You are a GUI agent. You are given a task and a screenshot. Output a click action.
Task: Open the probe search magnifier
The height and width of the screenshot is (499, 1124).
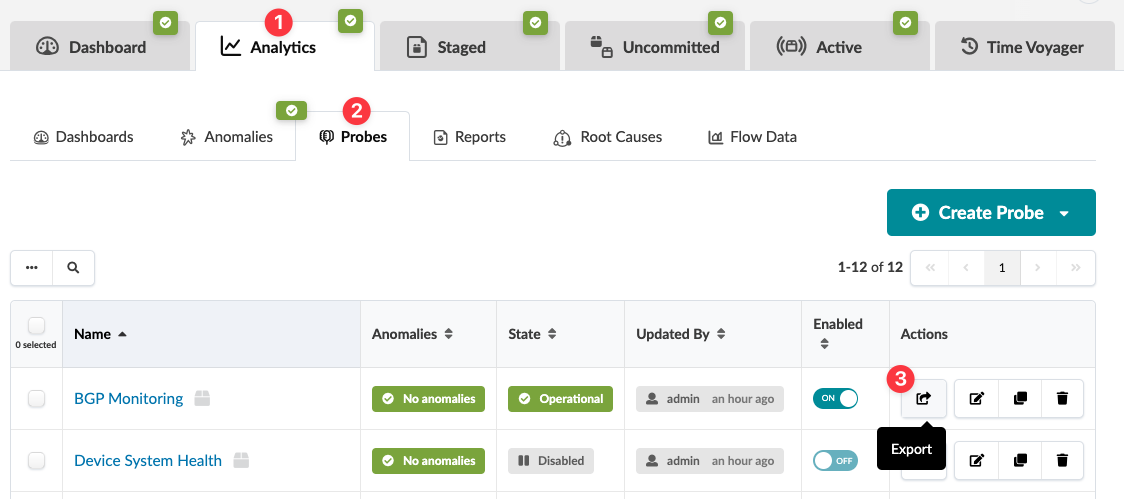point(73,268)
